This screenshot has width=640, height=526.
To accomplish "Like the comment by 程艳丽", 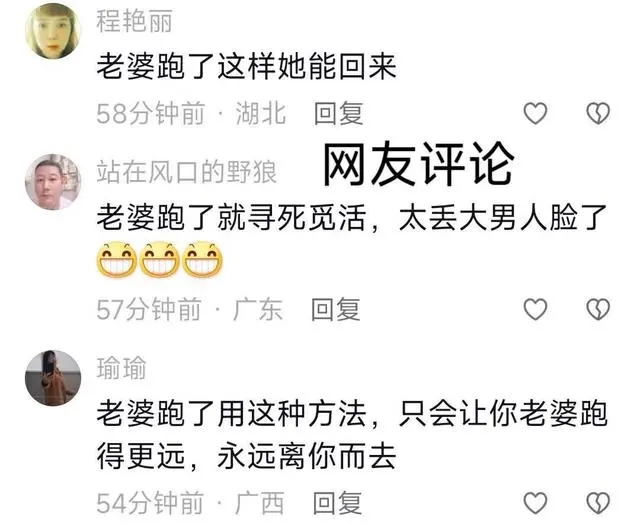I will coord(535,113).
